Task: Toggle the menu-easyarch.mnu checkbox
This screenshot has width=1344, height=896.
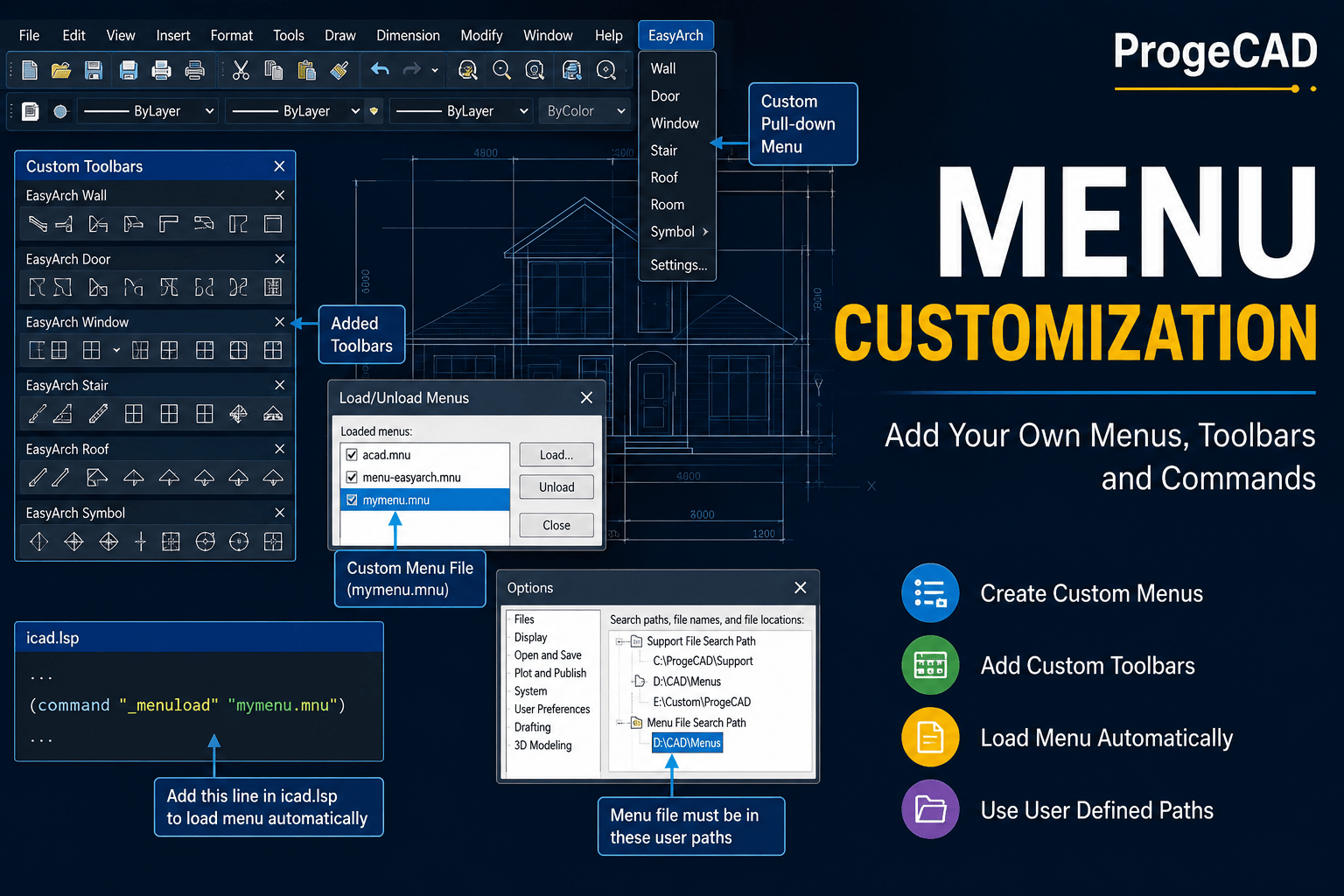Action: (x=352, y=478)
